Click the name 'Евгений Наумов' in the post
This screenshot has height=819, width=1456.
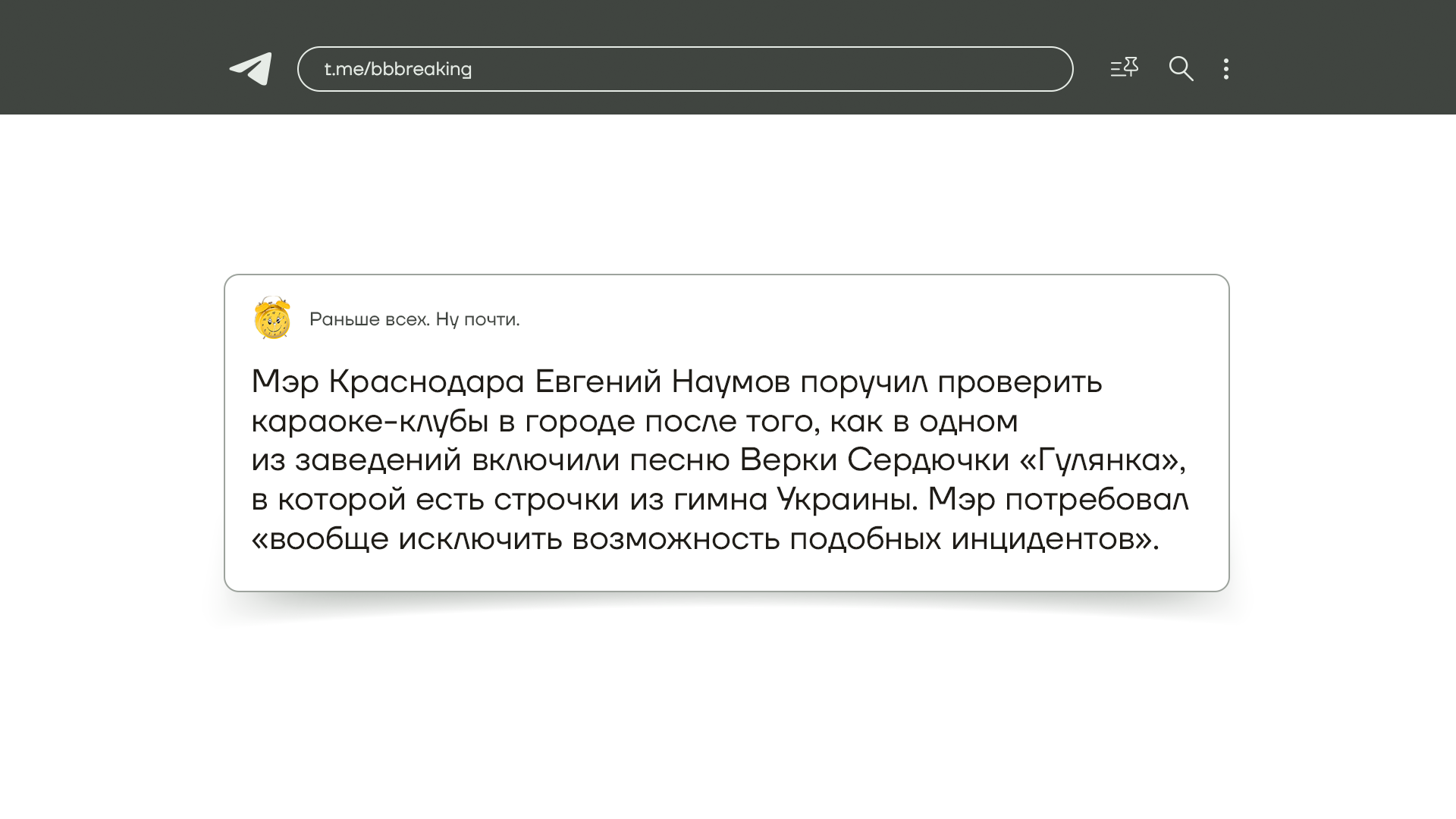[x=662, y=381]
